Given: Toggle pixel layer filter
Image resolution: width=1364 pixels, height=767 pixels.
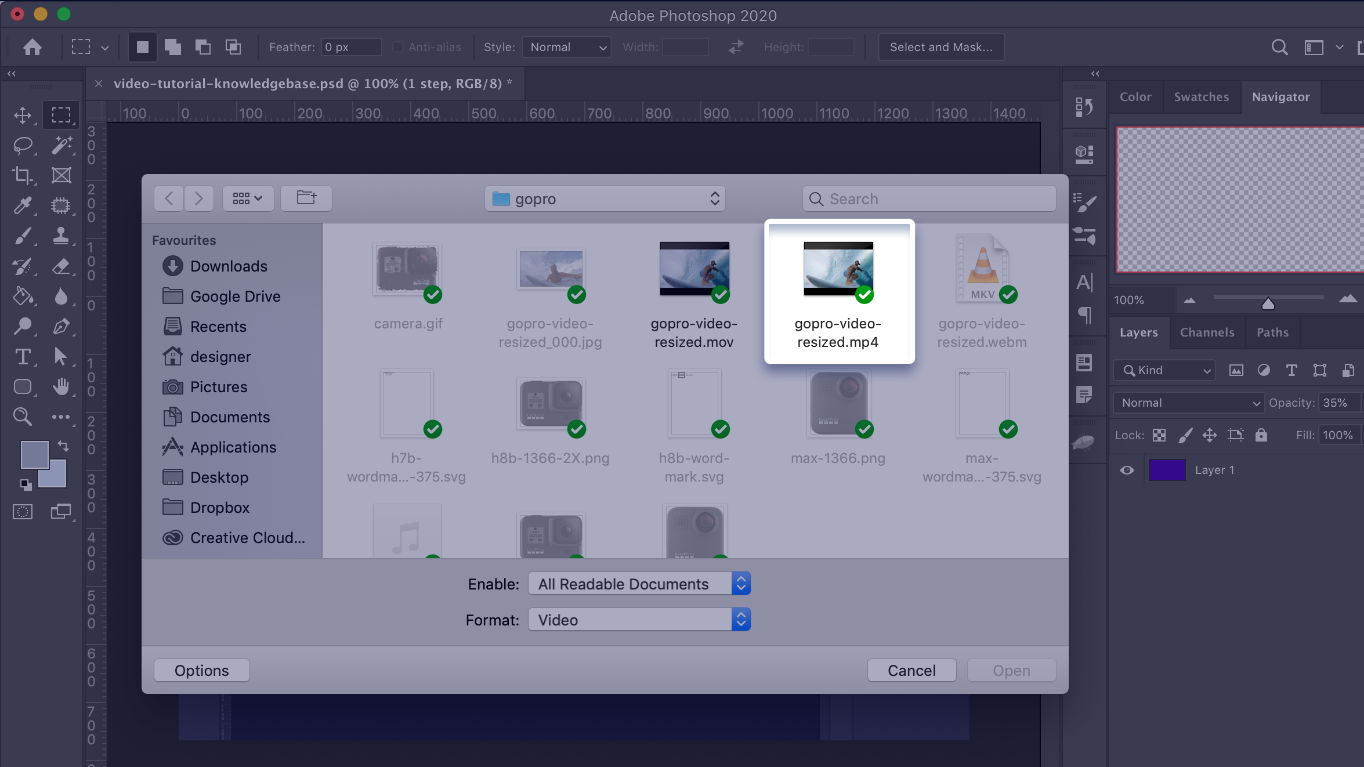Looking at the screenshot, I should coord(1236,370).
